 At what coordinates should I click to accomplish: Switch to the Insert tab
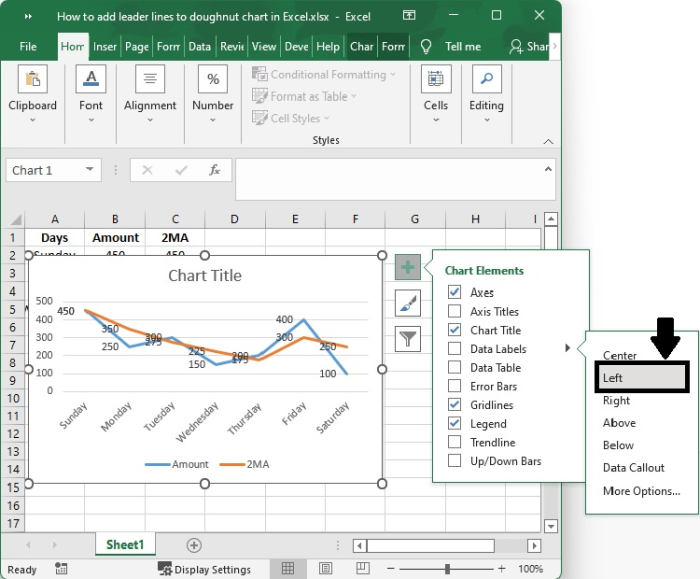104,46
